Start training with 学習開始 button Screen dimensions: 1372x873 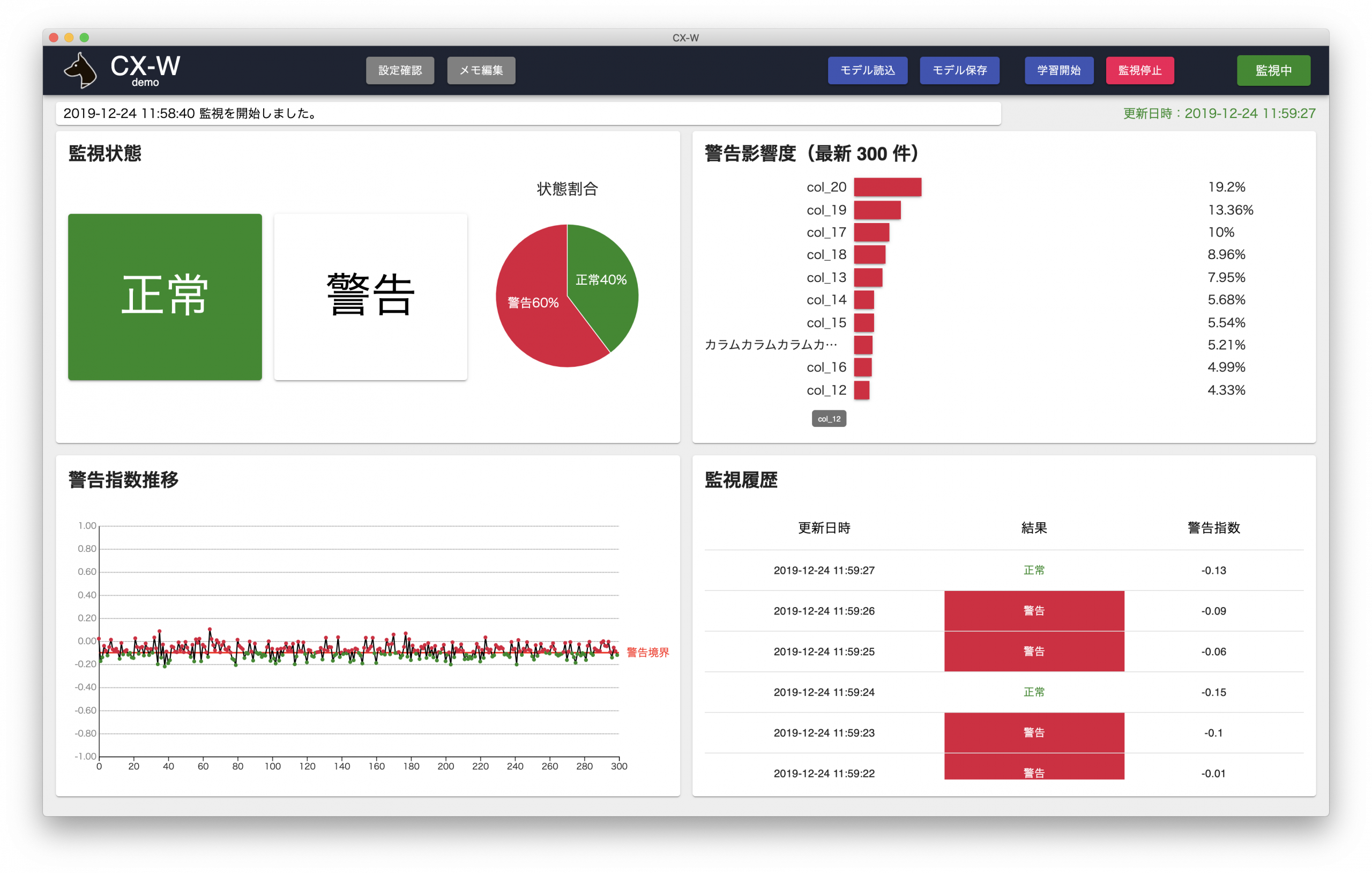1058,70
